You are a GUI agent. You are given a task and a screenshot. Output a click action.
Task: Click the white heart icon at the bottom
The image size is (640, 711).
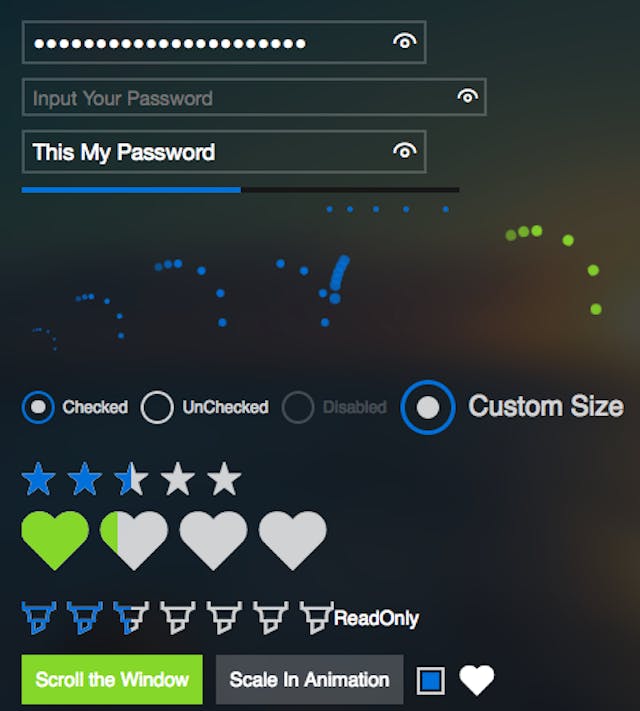pos(477,680)
